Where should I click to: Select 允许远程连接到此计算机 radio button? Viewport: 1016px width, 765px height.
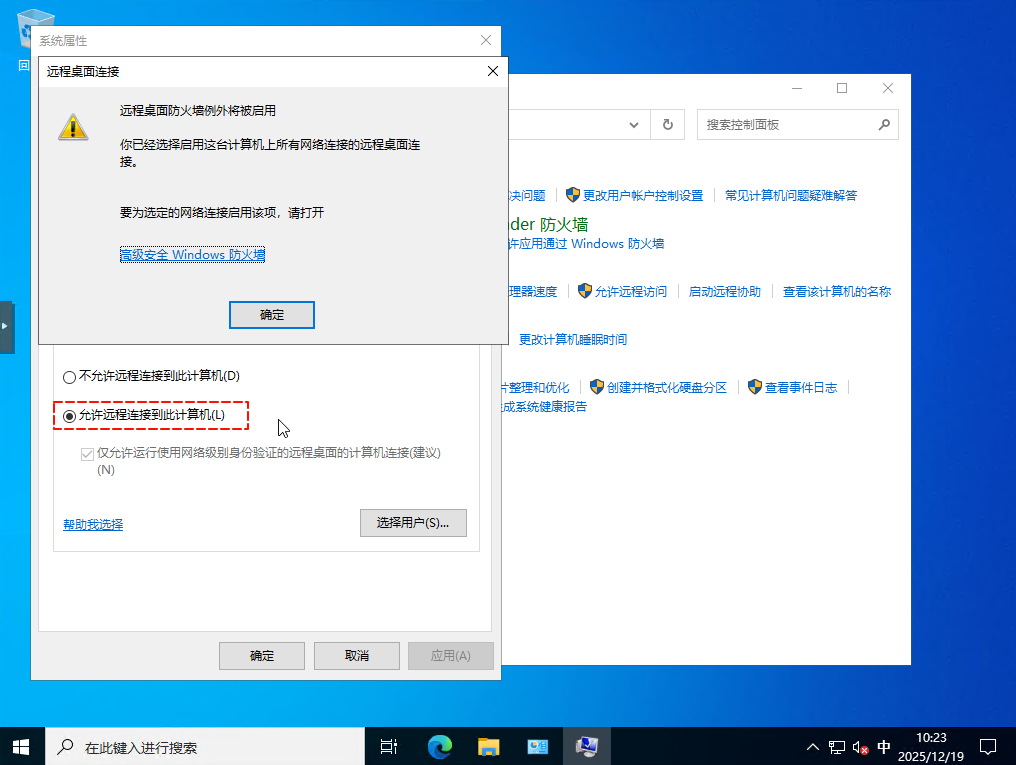point(69,415)
